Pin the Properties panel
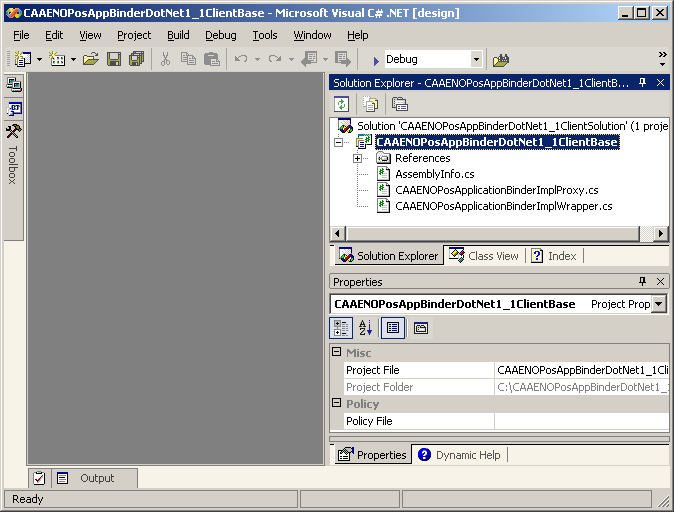This screenshot has width=674, height=512. coord(643,281)
